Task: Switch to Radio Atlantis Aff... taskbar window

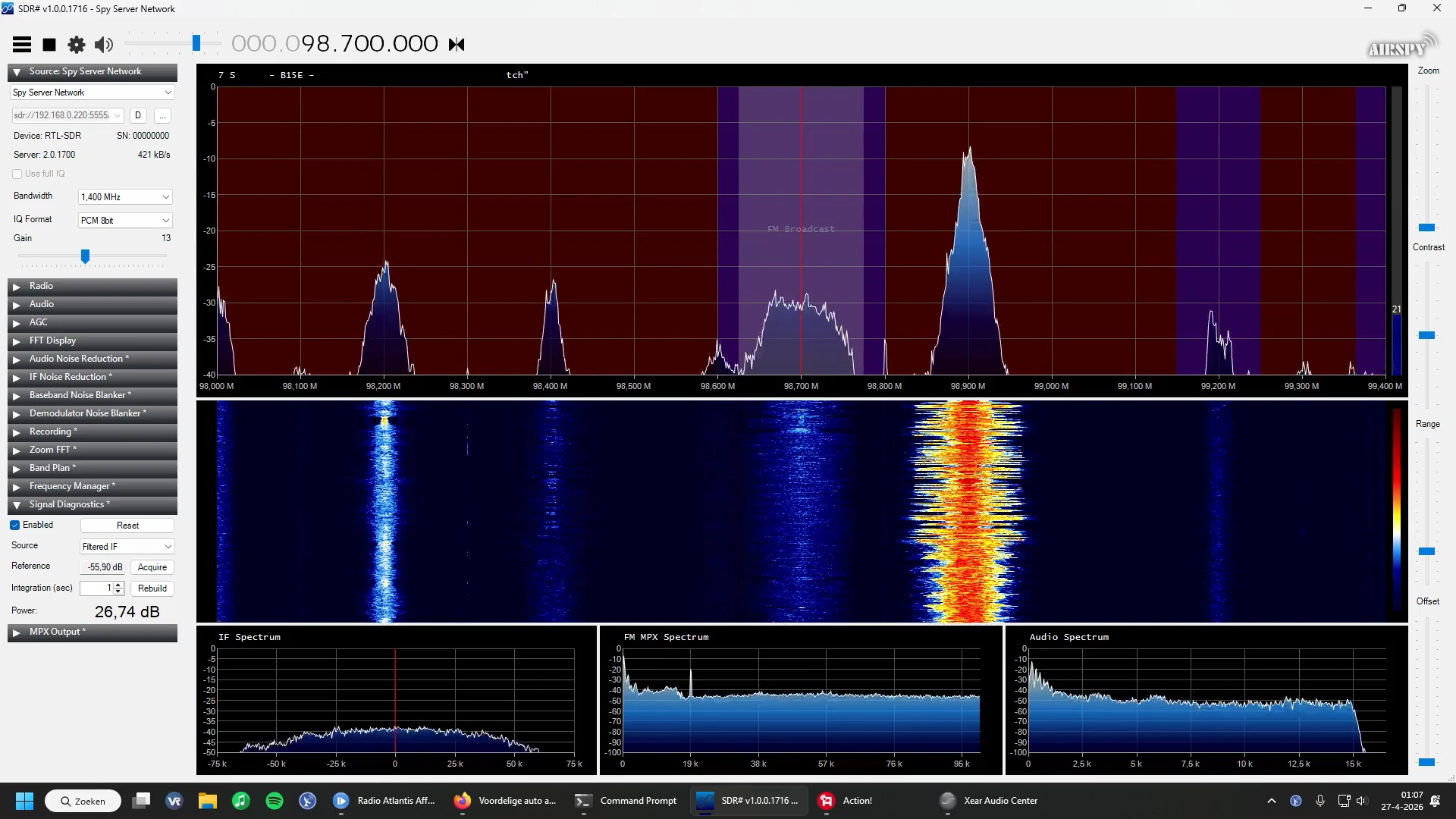Action: coord(385,801)
